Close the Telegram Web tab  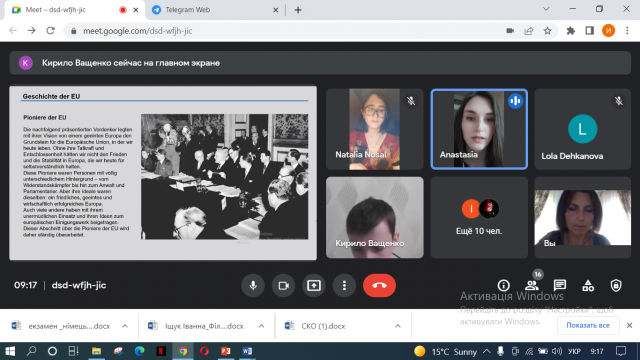click(x=276, y=10)
